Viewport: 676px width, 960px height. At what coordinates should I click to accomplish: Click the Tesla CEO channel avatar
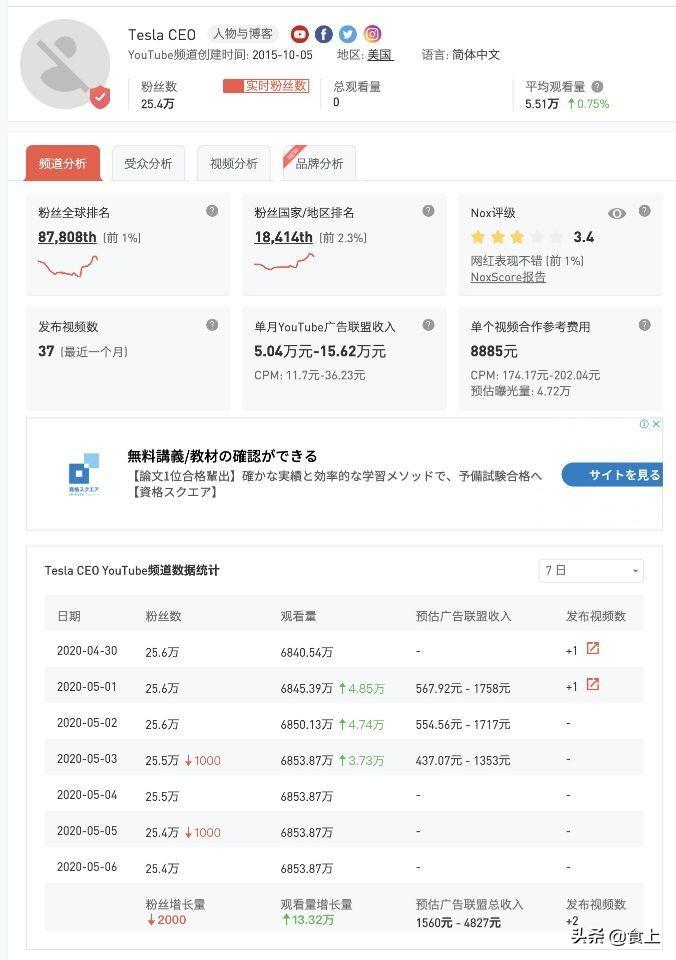tap(65, 65)
